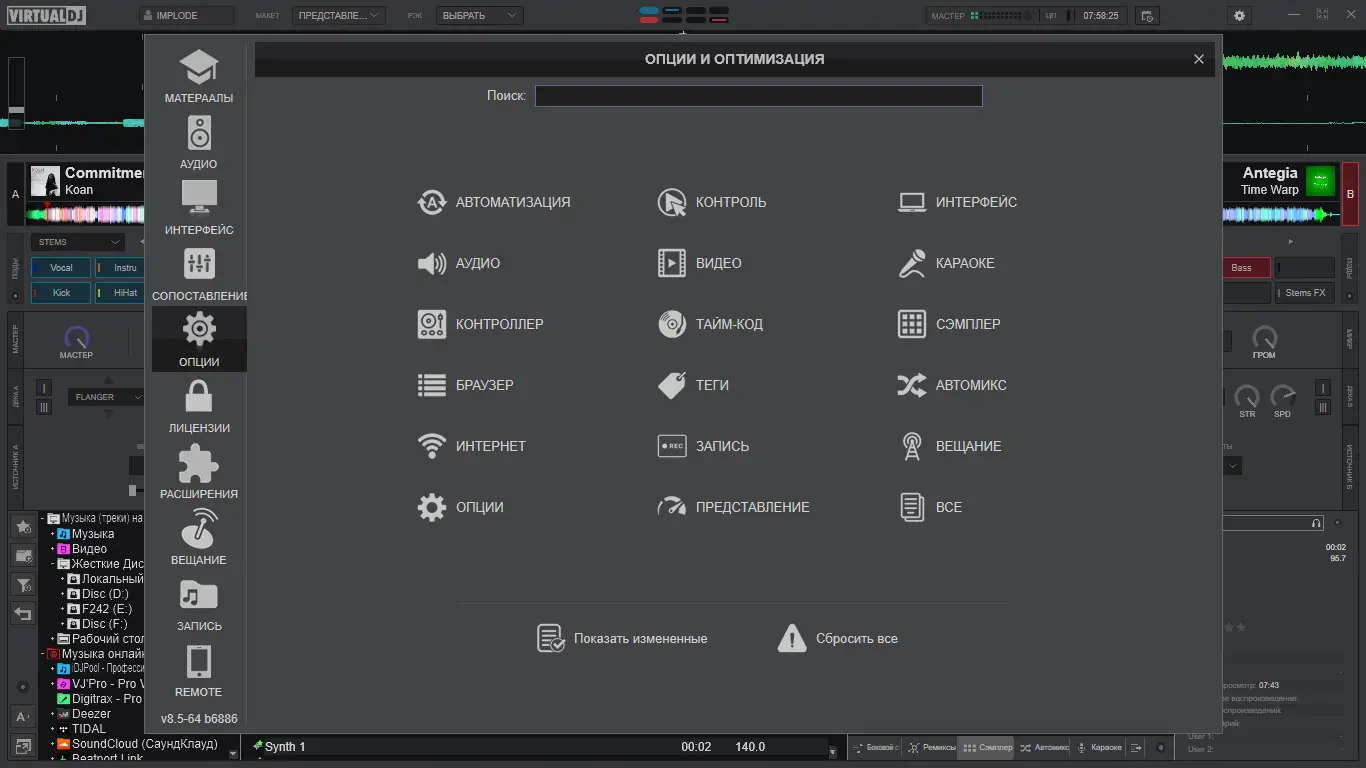Toggle the Stems FX pad
This screenshot has width=1366, height=768.
(x=1305, y=293)
